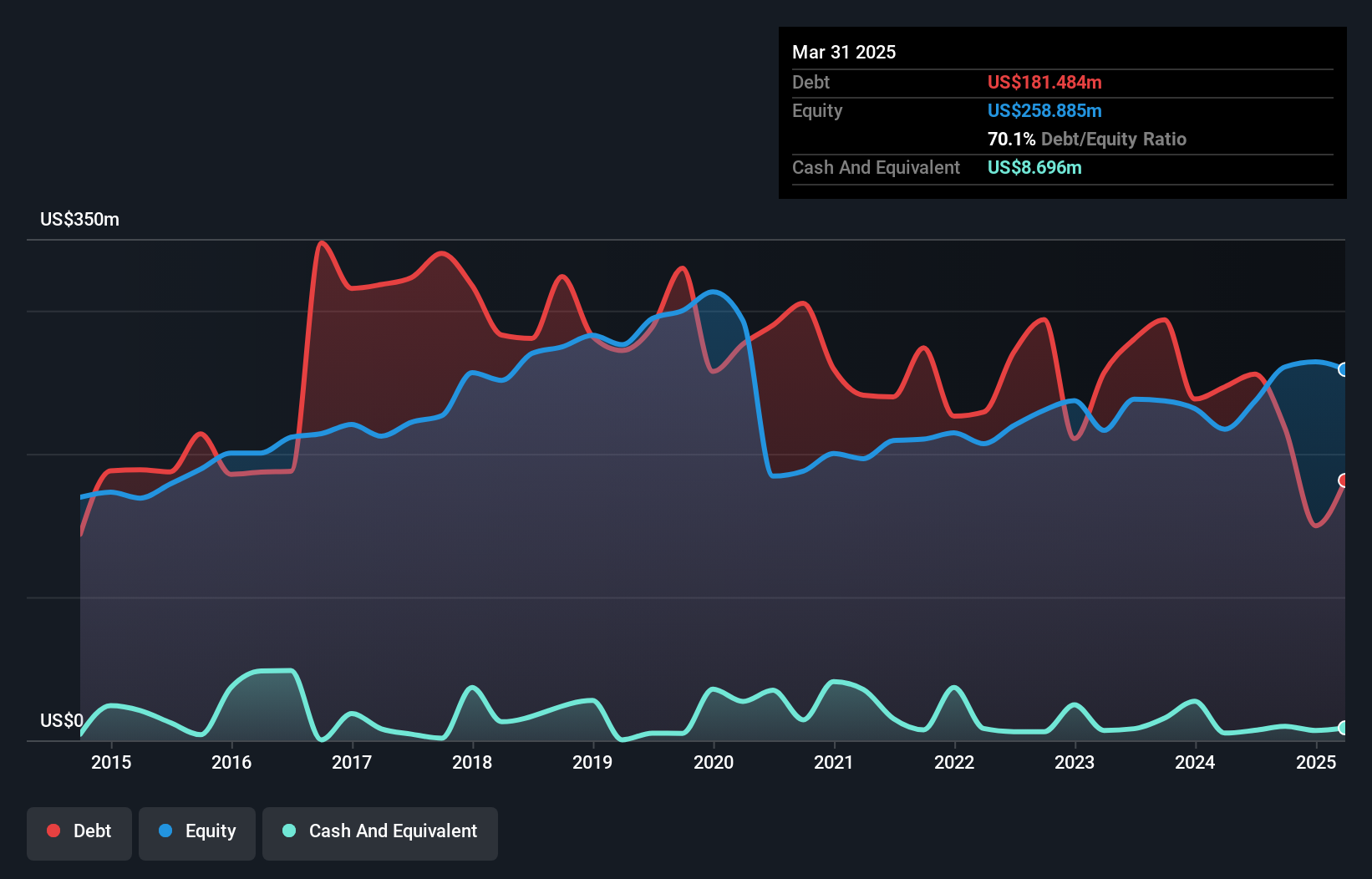Screen dimensions: 1372x879
Task: Click the tooltip's Cash And Equivalent label
Action: [x=876, y=167]
